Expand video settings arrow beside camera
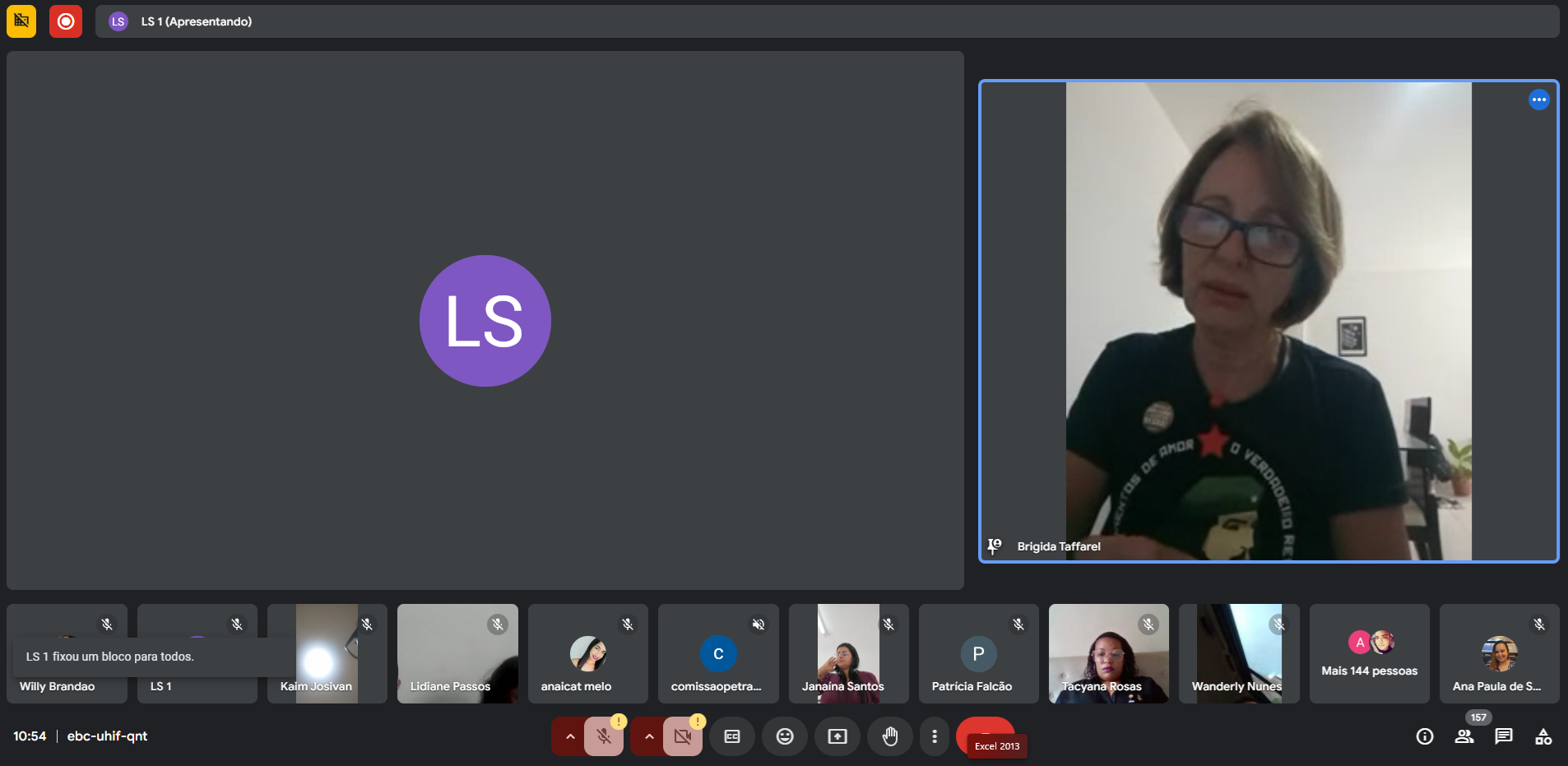Viewport: 1568px width, 766px height. pyautogui.click(x=649, y=736)
